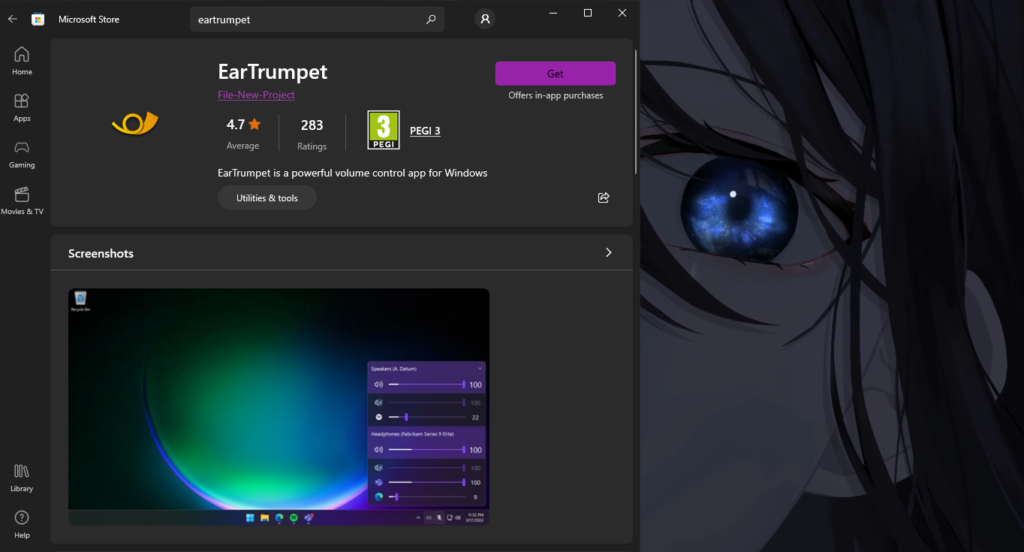Image resolution: width=1024 pixels, height=552 pixels.
Task: Click the Screenshots section heading
Action: (x=101, y=253)
